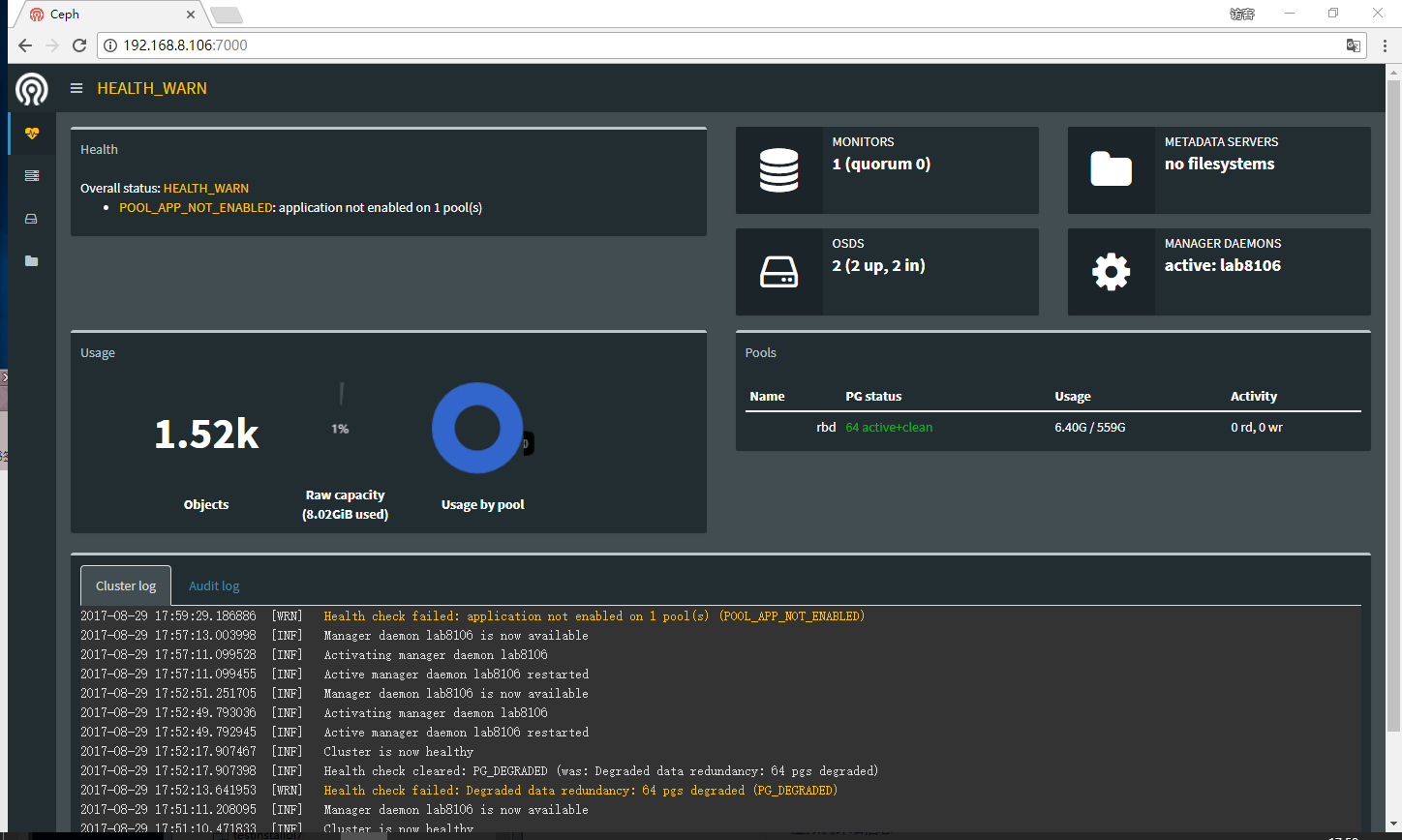Click the no filesystems value
Image resolution: width=1402 pixels, height=840 pixels.
click(1219, 165)
